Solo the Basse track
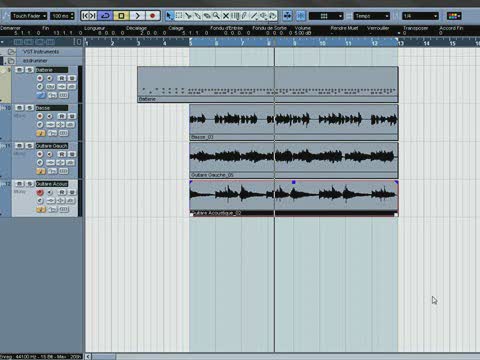Image resolution: width=480 pixels, height=360 pixels. click(x=30, y=108)
